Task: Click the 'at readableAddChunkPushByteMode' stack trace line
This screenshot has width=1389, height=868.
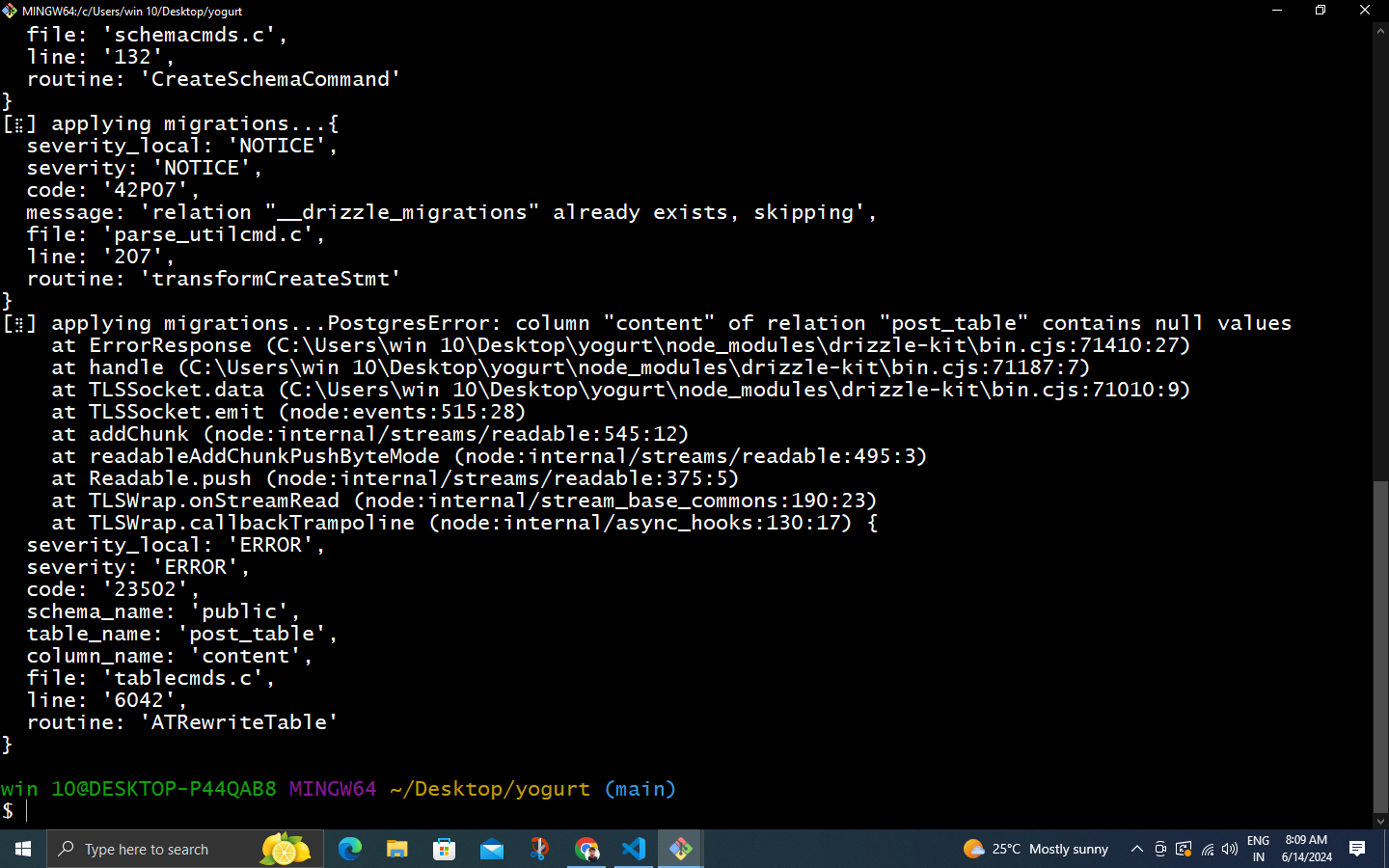Action: coord(489,456)
